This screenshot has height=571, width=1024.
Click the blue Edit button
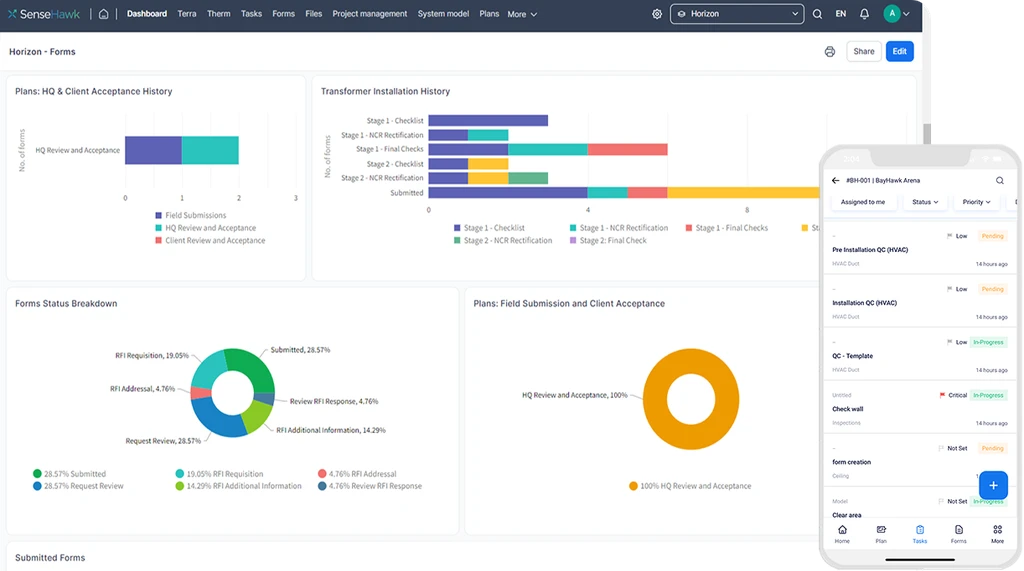tap(899, 52)
